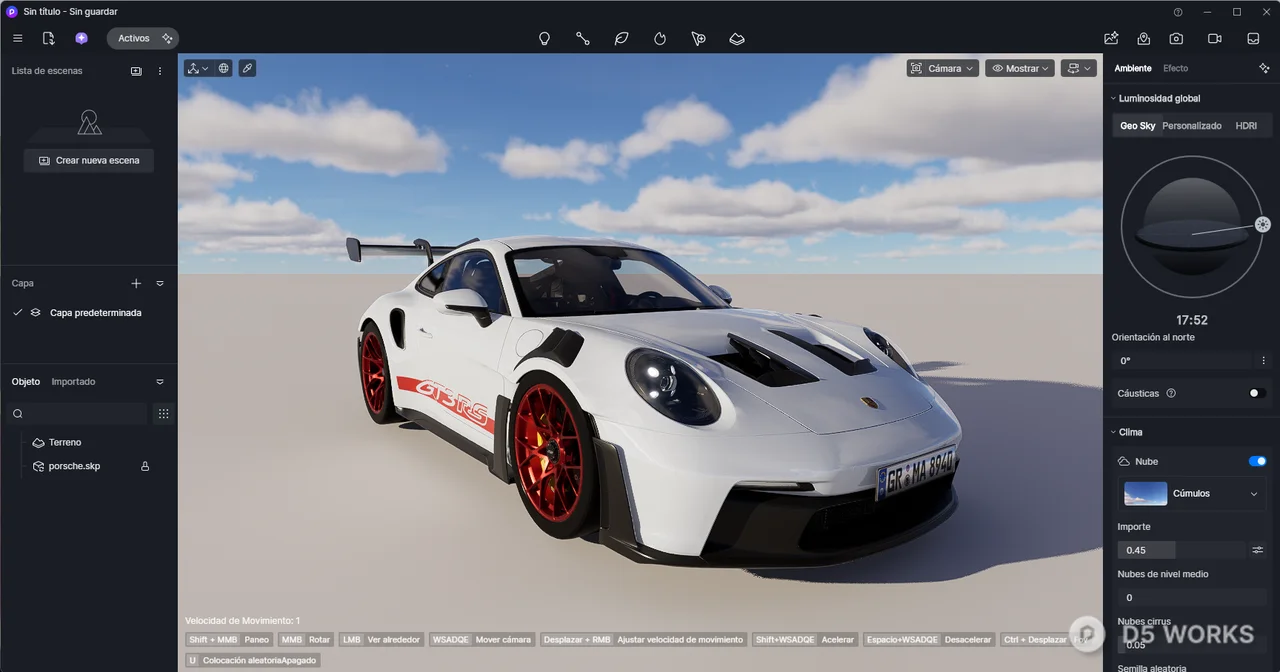Click the panorama render icon
The width and height of the screenshot is (1280, 672).
(1144, 38)
